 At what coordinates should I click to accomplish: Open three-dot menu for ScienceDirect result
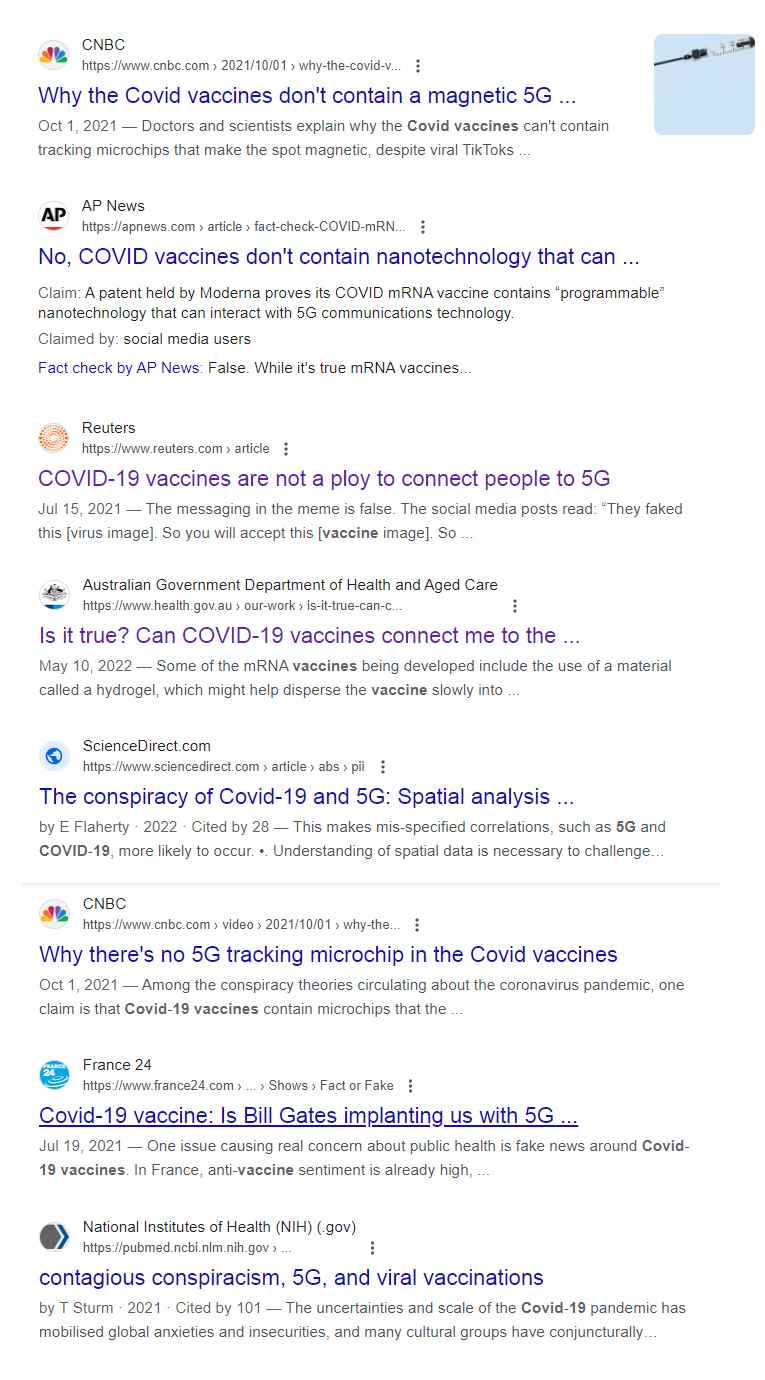(x=382, y=767)
